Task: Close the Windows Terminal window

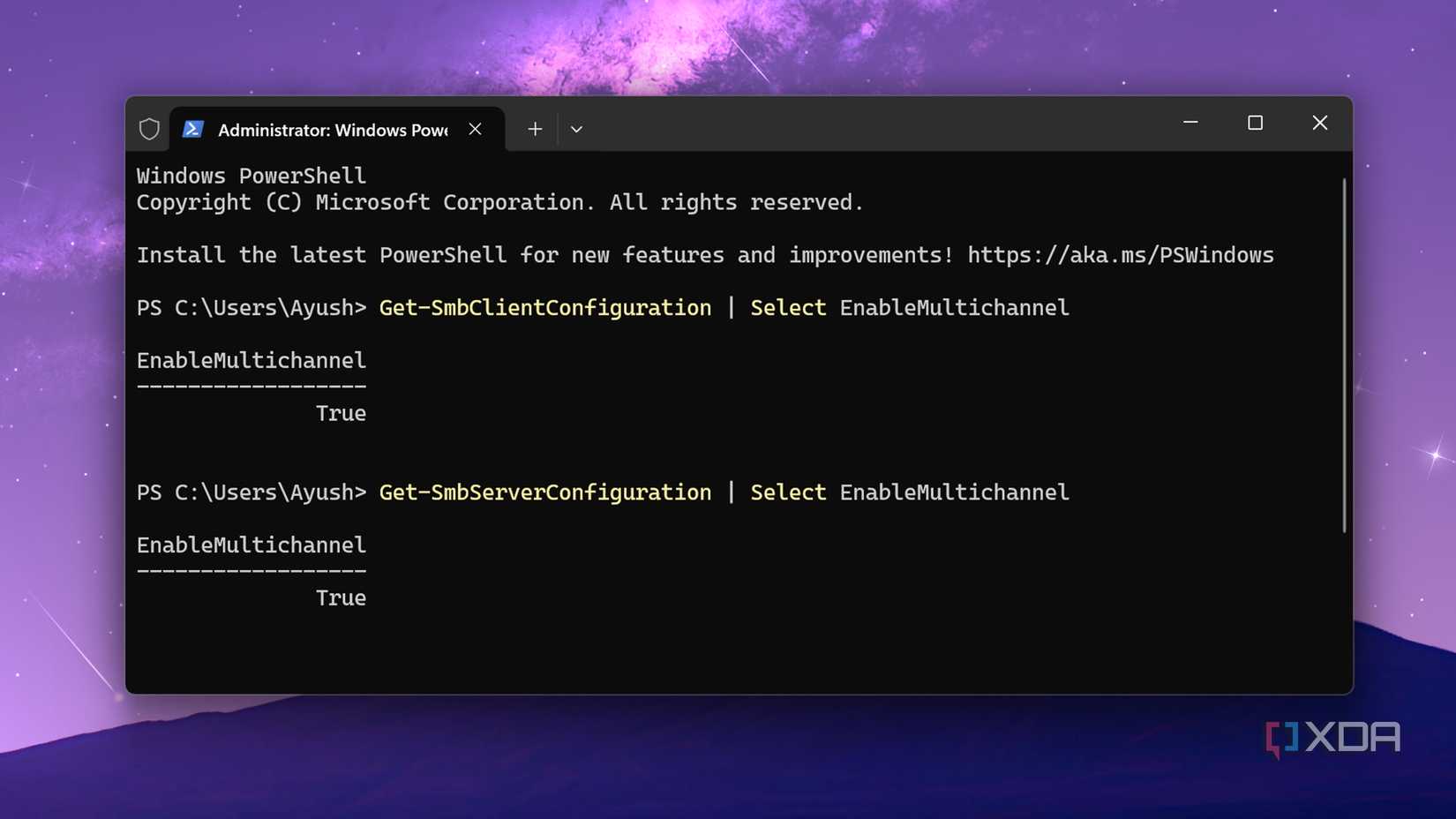Action: click(1319, 123)
